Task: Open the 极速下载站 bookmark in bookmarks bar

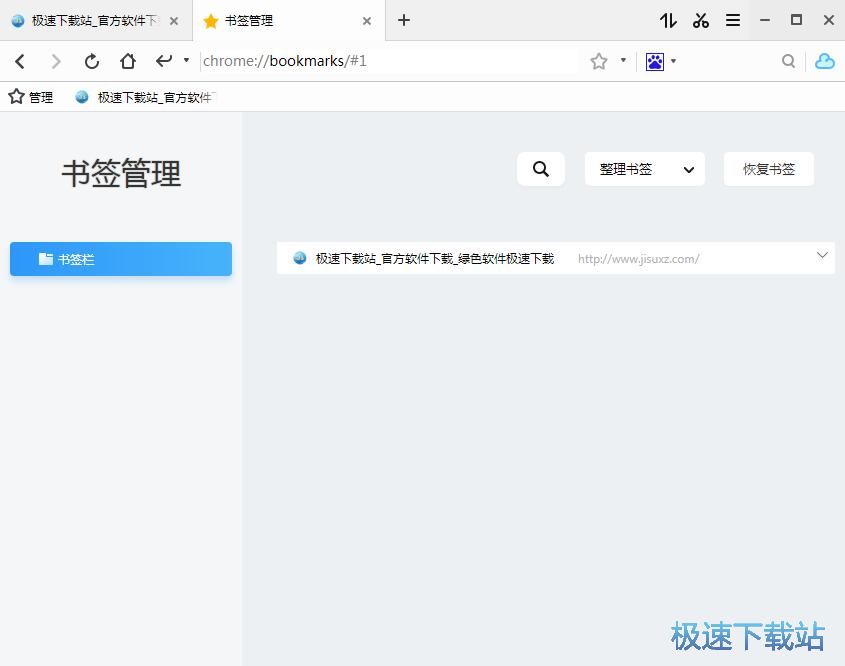Action: click(x=146, y=97)
